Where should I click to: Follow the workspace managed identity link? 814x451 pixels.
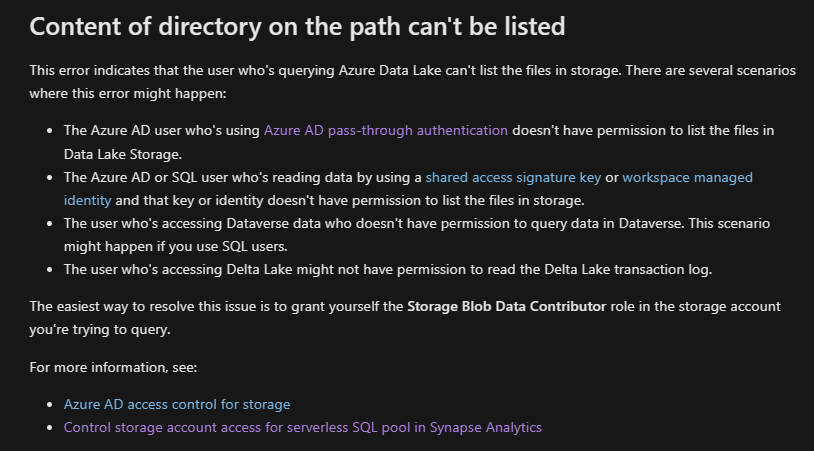tap(687, 177)
